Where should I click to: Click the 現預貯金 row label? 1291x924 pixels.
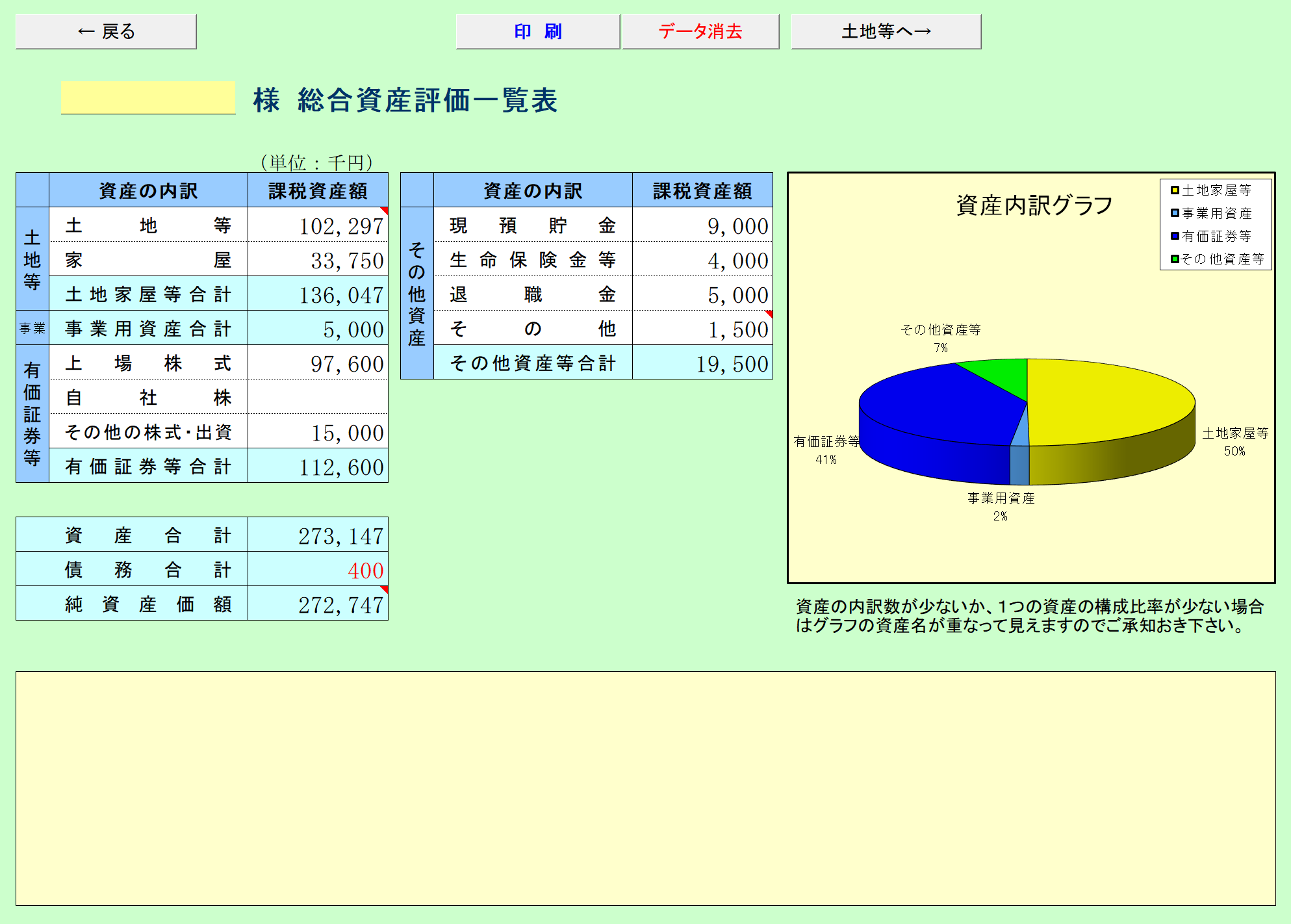(533, 225)
